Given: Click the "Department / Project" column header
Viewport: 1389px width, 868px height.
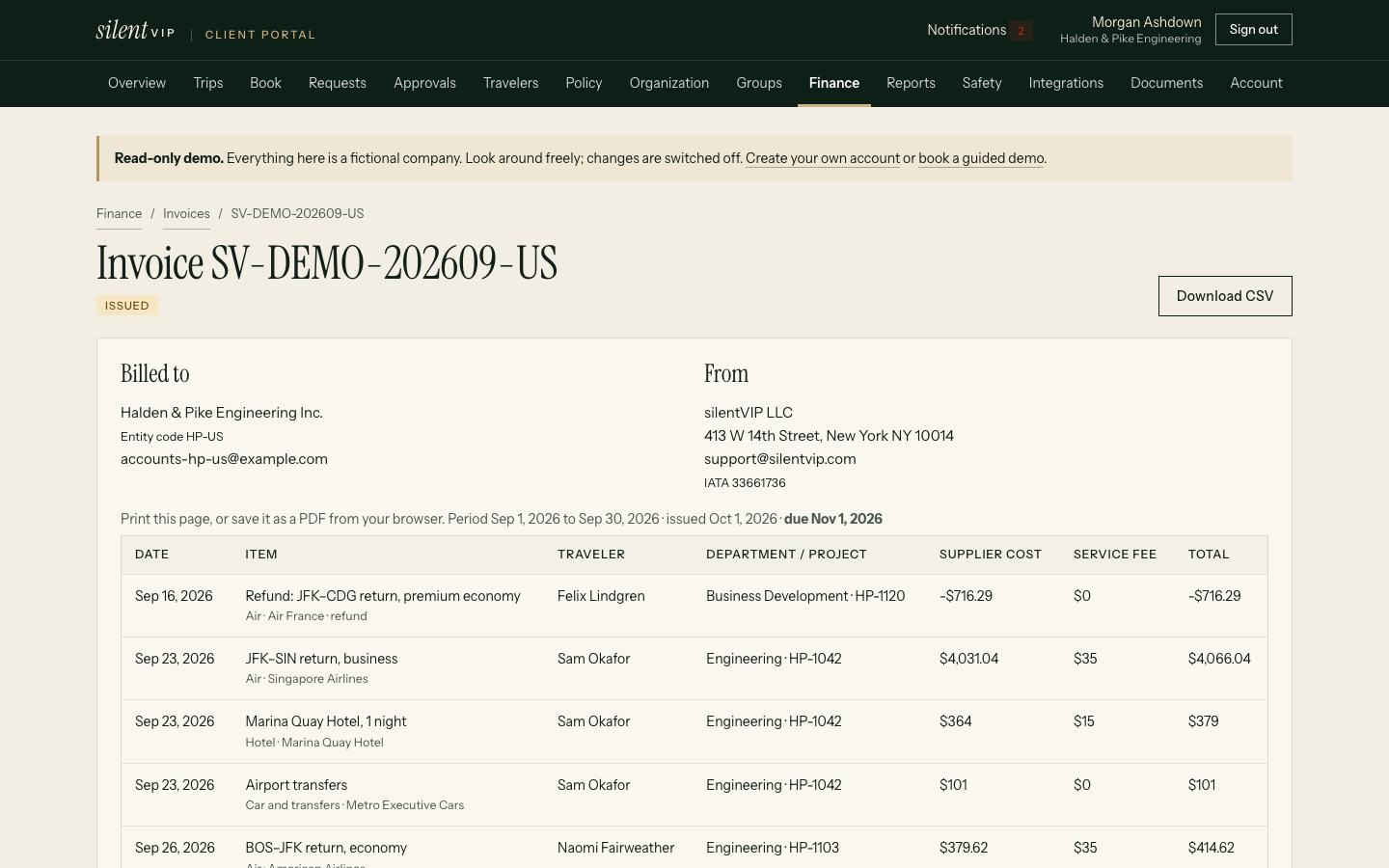Looking at the screenshot, I should 786,555.
